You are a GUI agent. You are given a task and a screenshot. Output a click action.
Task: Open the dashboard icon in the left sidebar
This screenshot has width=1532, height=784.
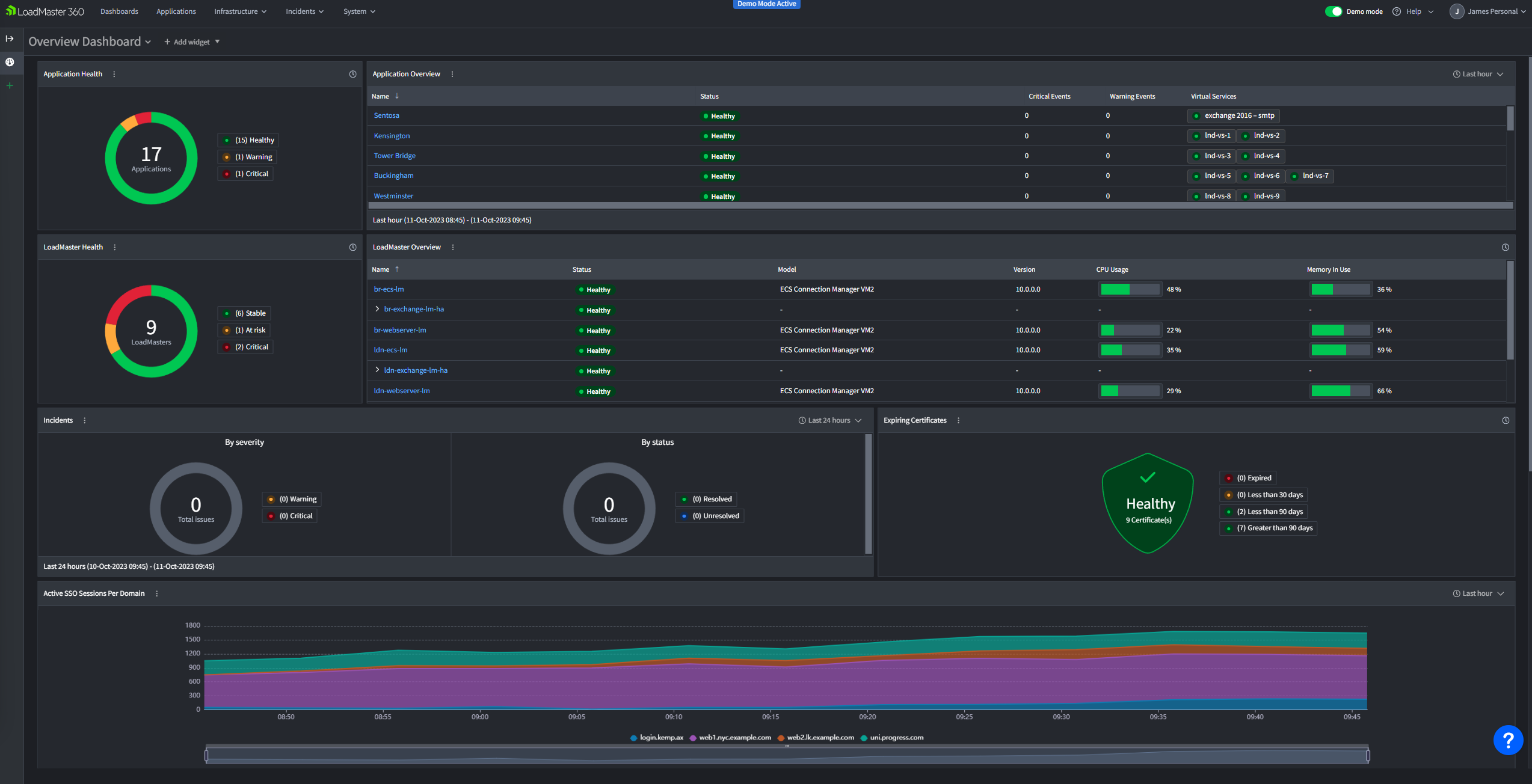pyautogui.click(x=10, y=62)
